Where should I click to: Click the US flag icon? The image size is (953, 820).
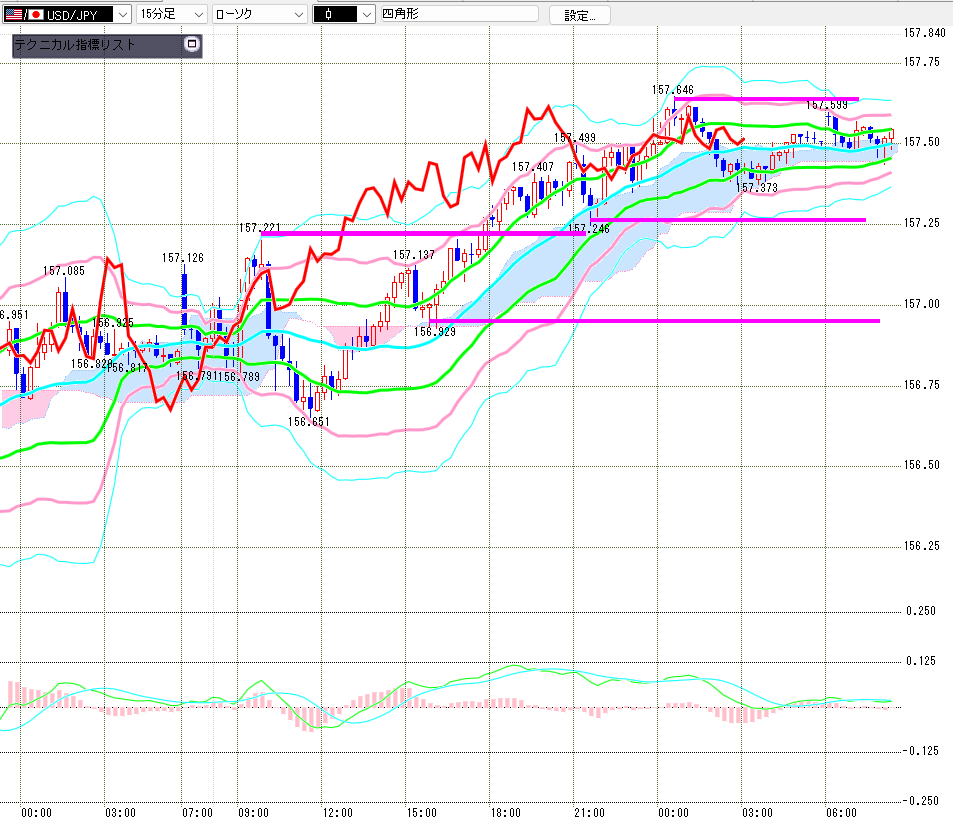(13, 14)
